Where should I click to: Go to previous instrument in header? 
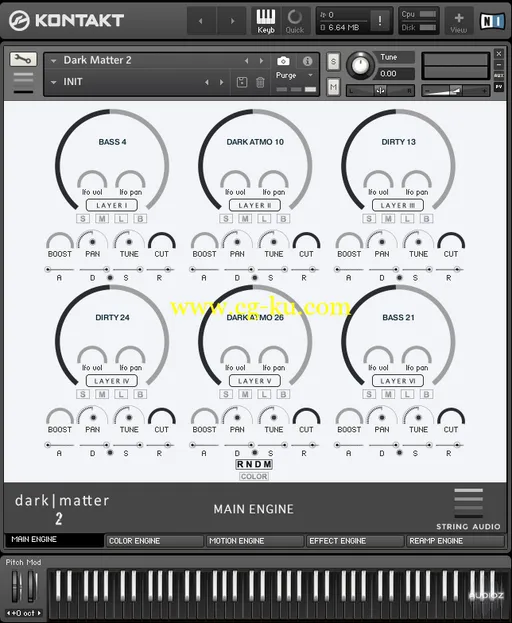click(247, 61)
